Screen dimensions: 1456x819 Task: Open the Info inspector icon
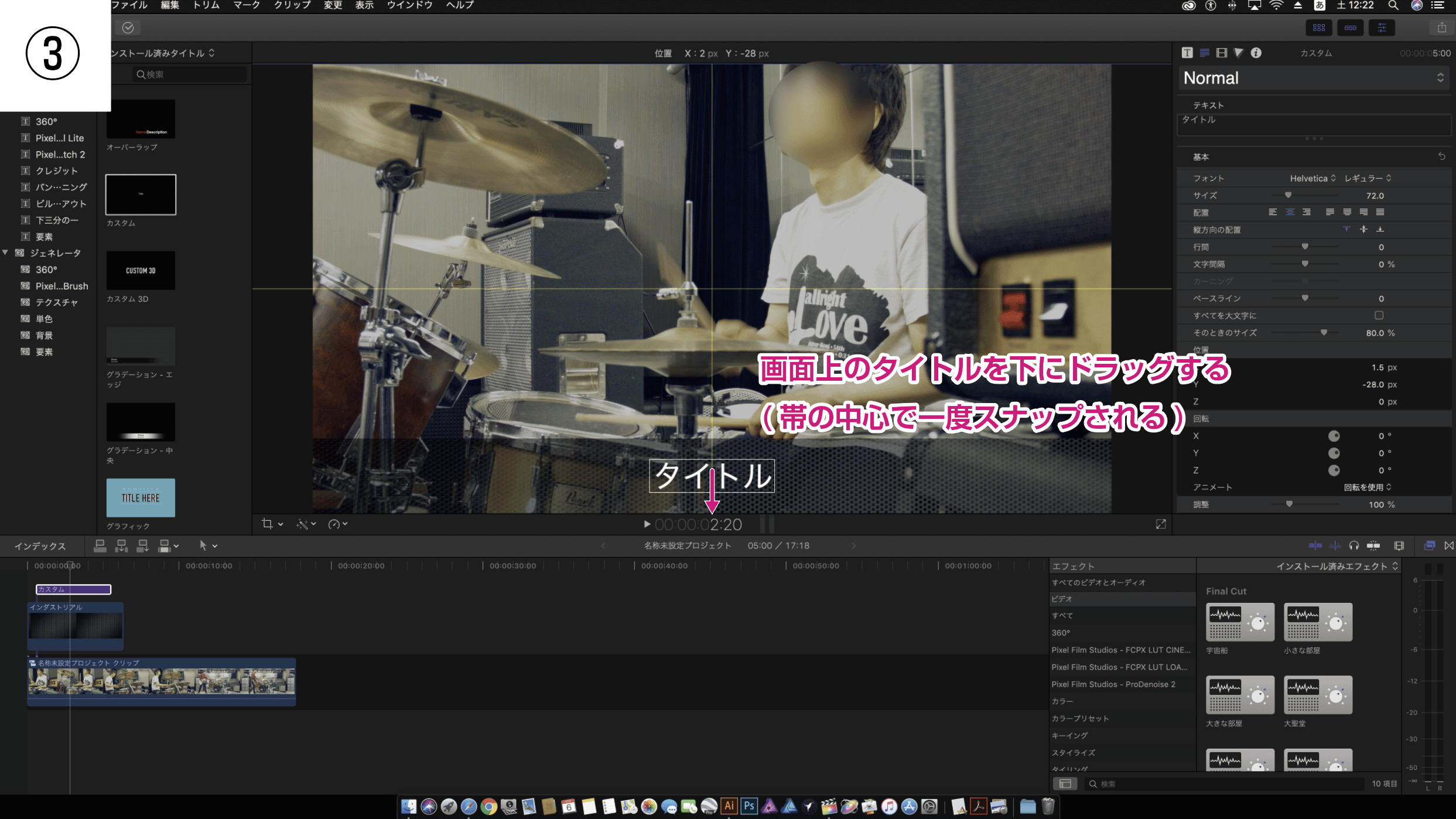pyautogui.click(x=1256, y=53)
